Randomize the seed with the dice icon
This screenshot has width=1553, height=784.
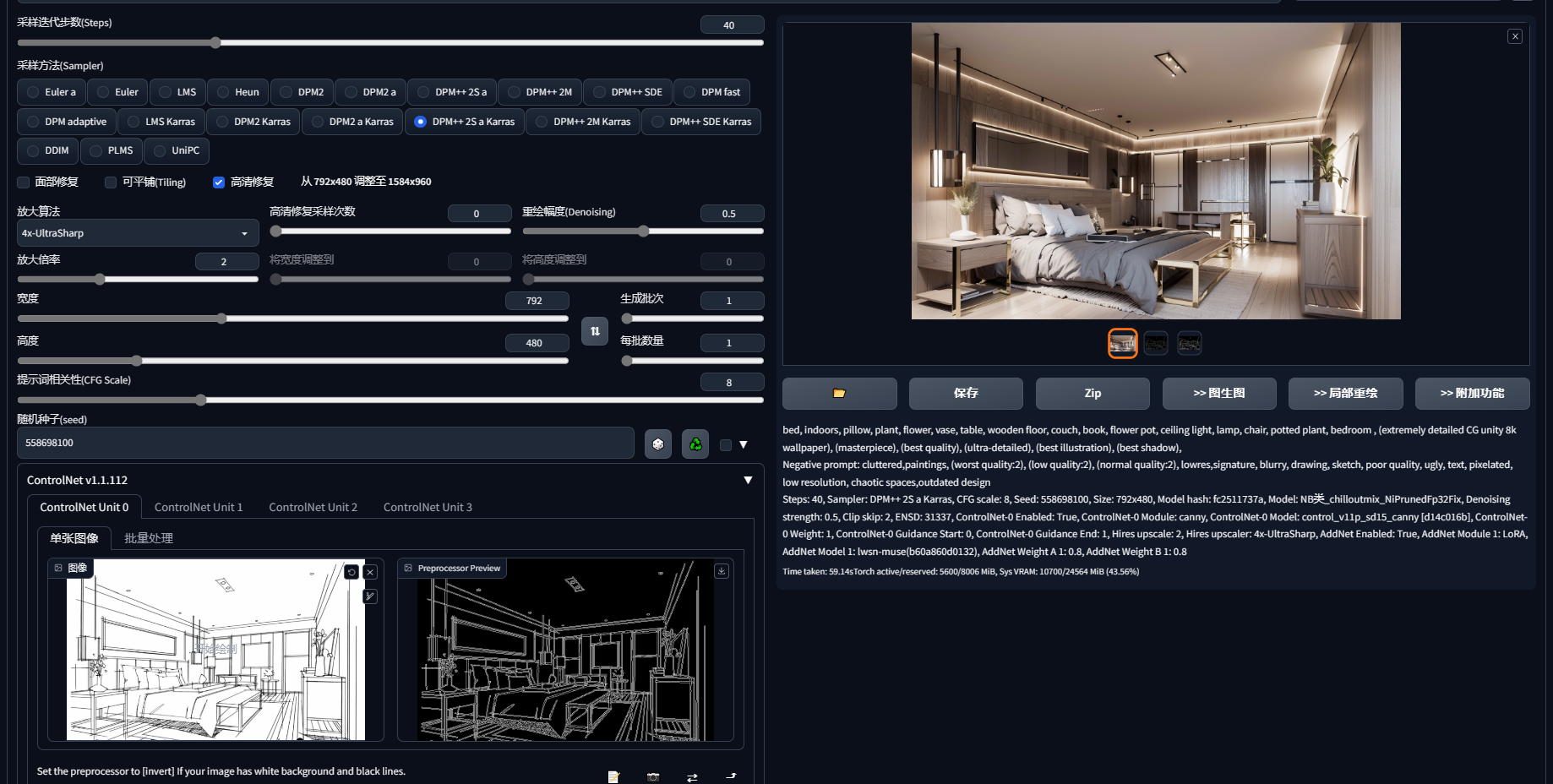pyautogui.click(x=658, y=444)
